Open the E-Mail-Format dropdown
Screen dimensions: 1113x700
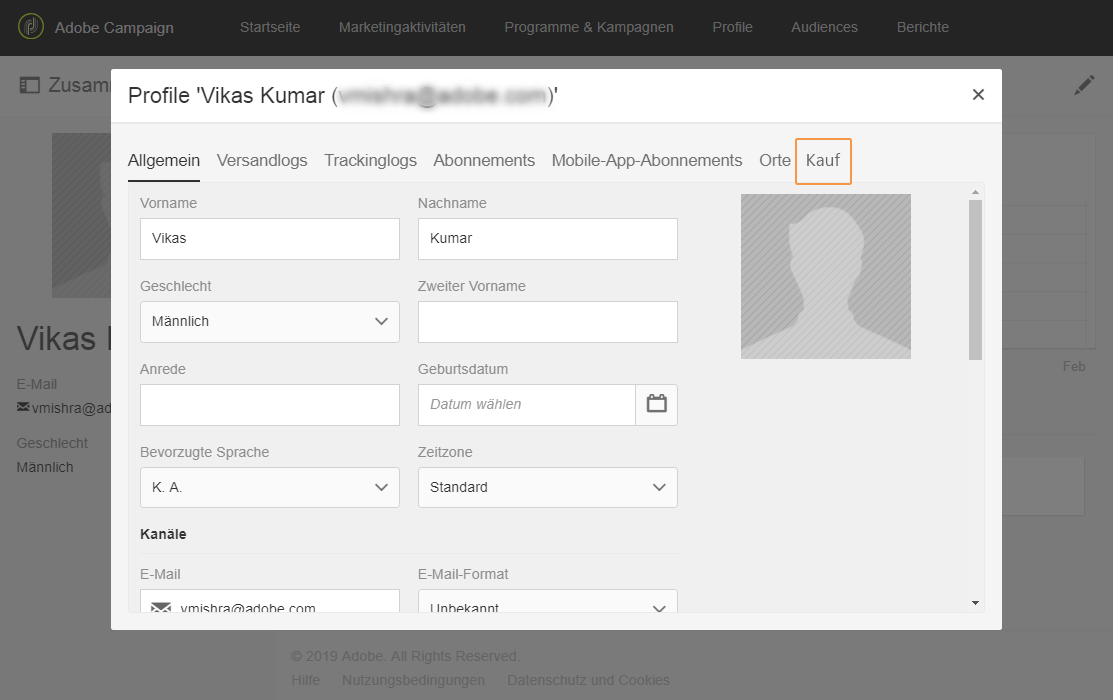click(x=658, y=607)
